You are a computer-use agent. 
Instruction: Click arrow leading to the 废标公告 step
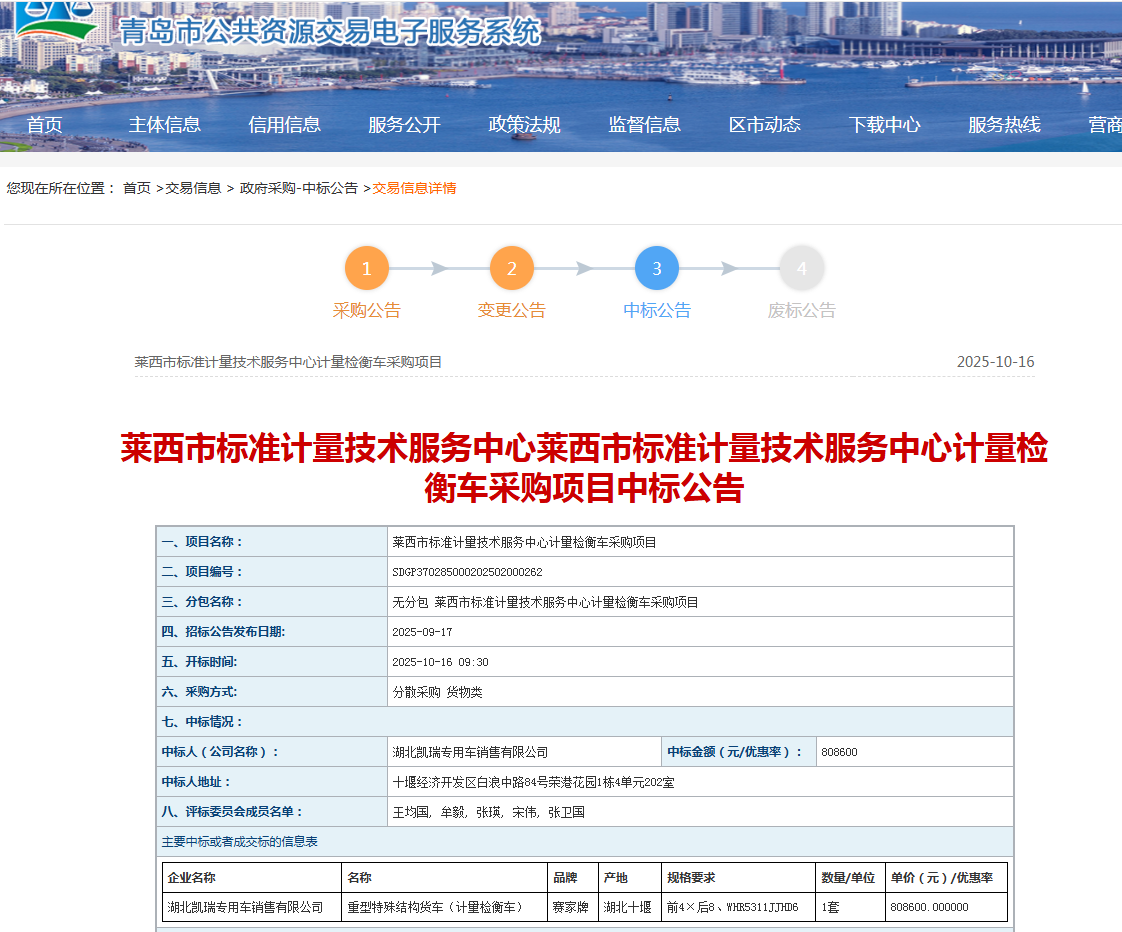coord(728,268)
